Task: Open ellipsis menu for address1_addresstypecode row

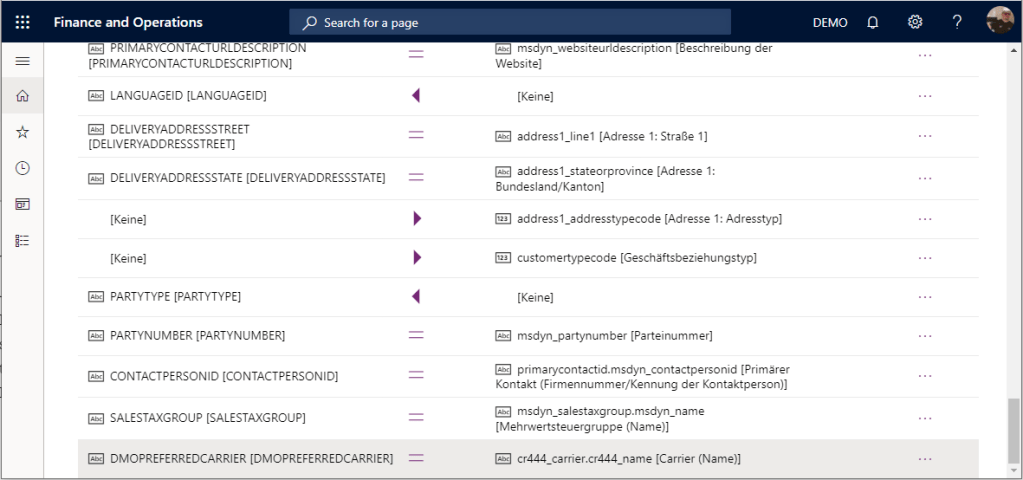Action: (924, 219)
